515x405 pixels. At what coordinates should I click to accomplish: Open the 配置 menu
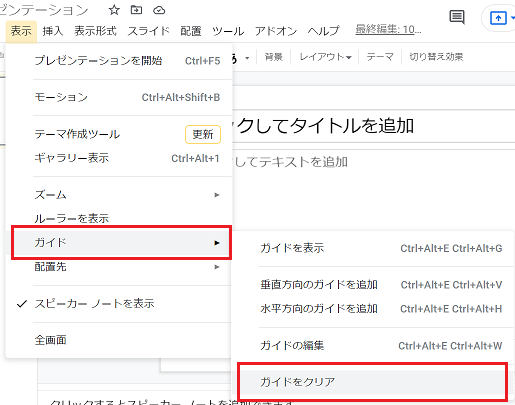191,31
